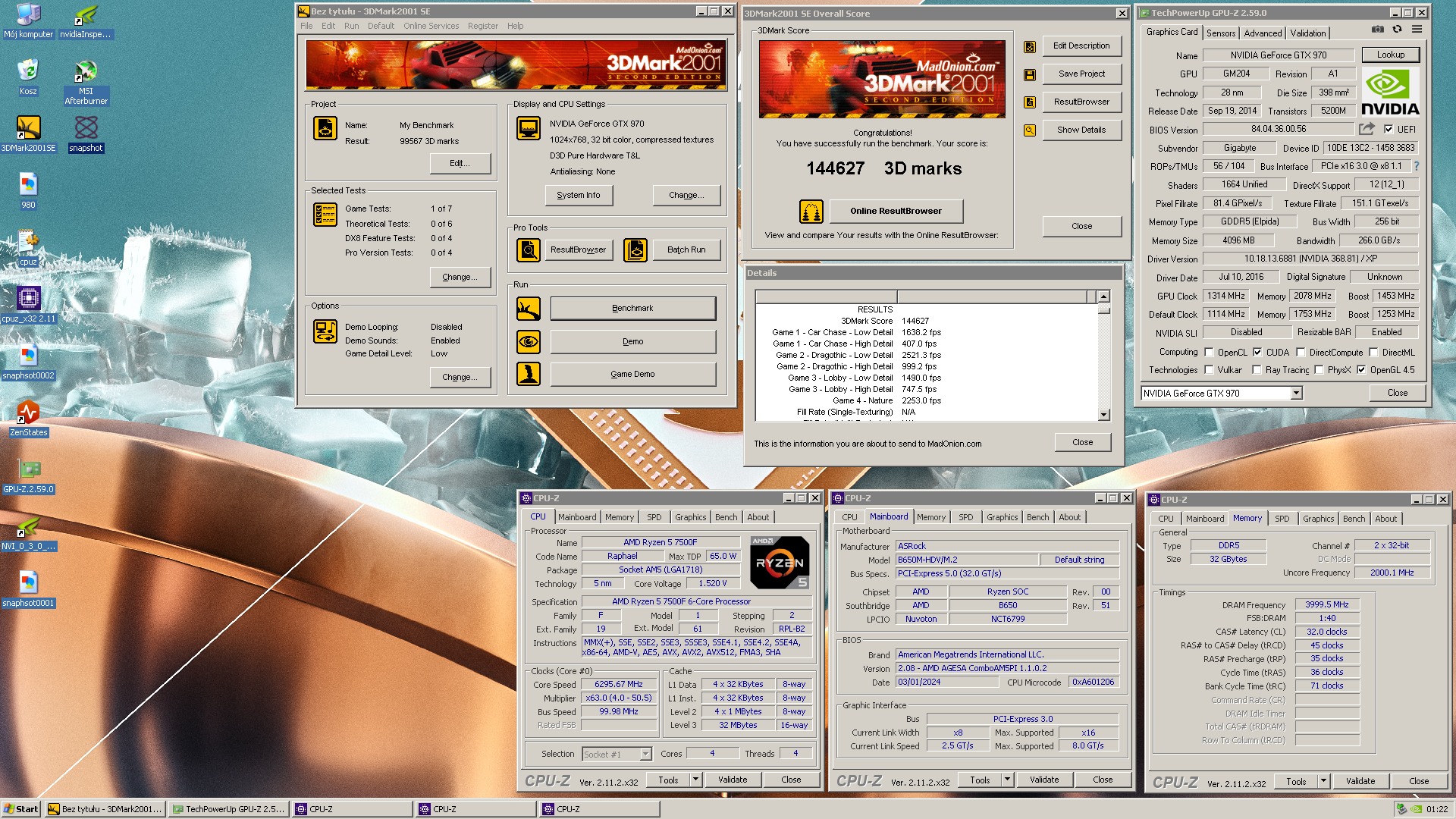Click the Start button on taskbar
Viewport: 1456px width, 819px height.
21,809
